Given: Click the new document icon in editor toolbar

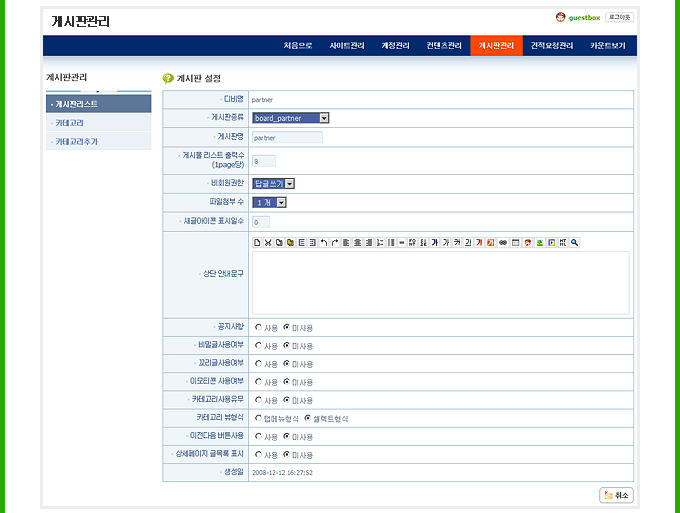Looking at the screenshot, I should tap(257, 242).
